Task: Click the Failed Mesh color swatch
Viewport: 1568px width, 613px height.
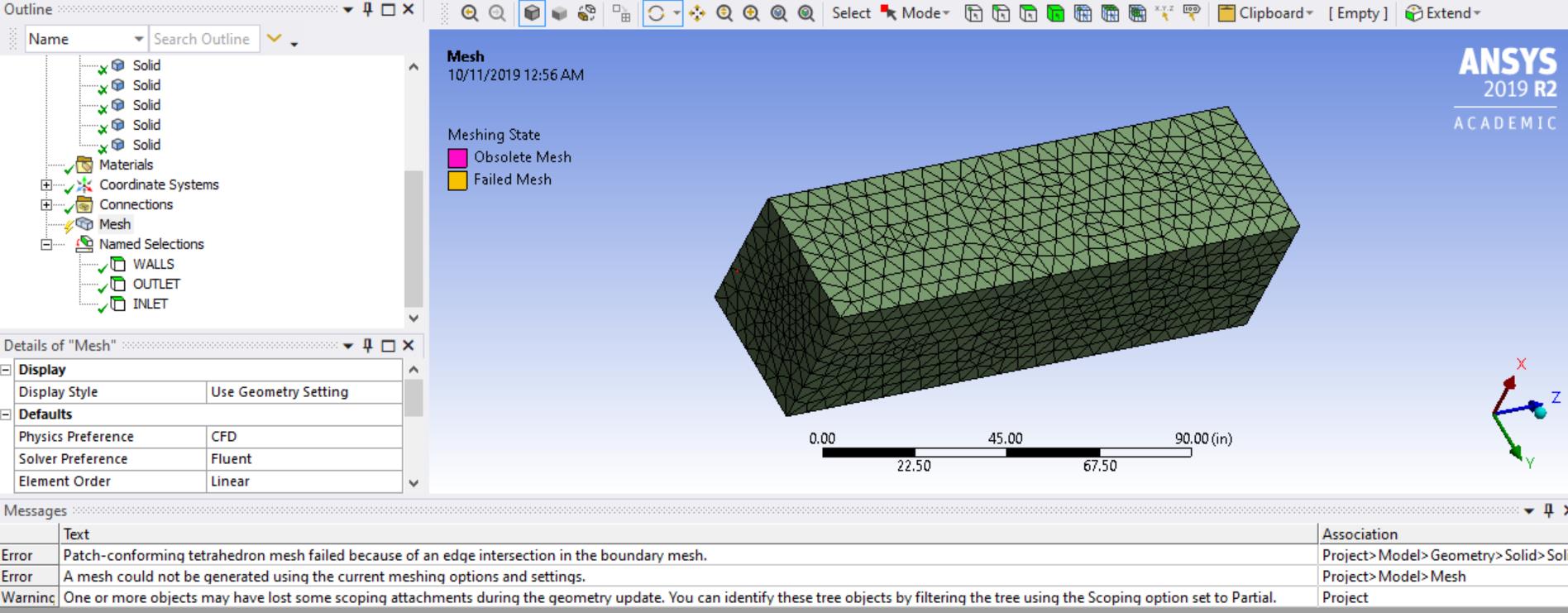Action: click(x=457, y=180)
